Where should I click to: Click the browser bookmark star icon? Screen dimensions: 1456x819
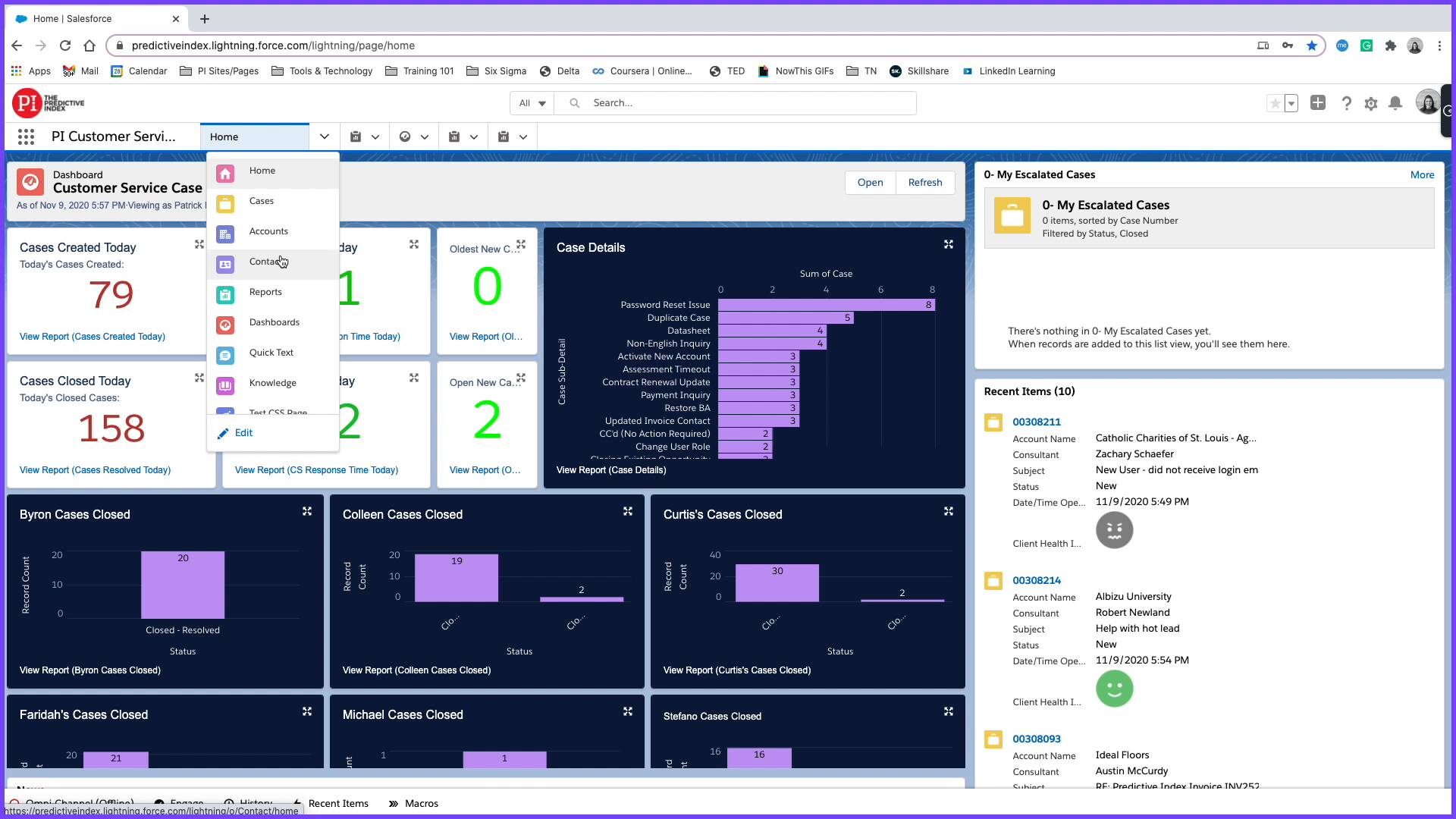click(1312, 45)
